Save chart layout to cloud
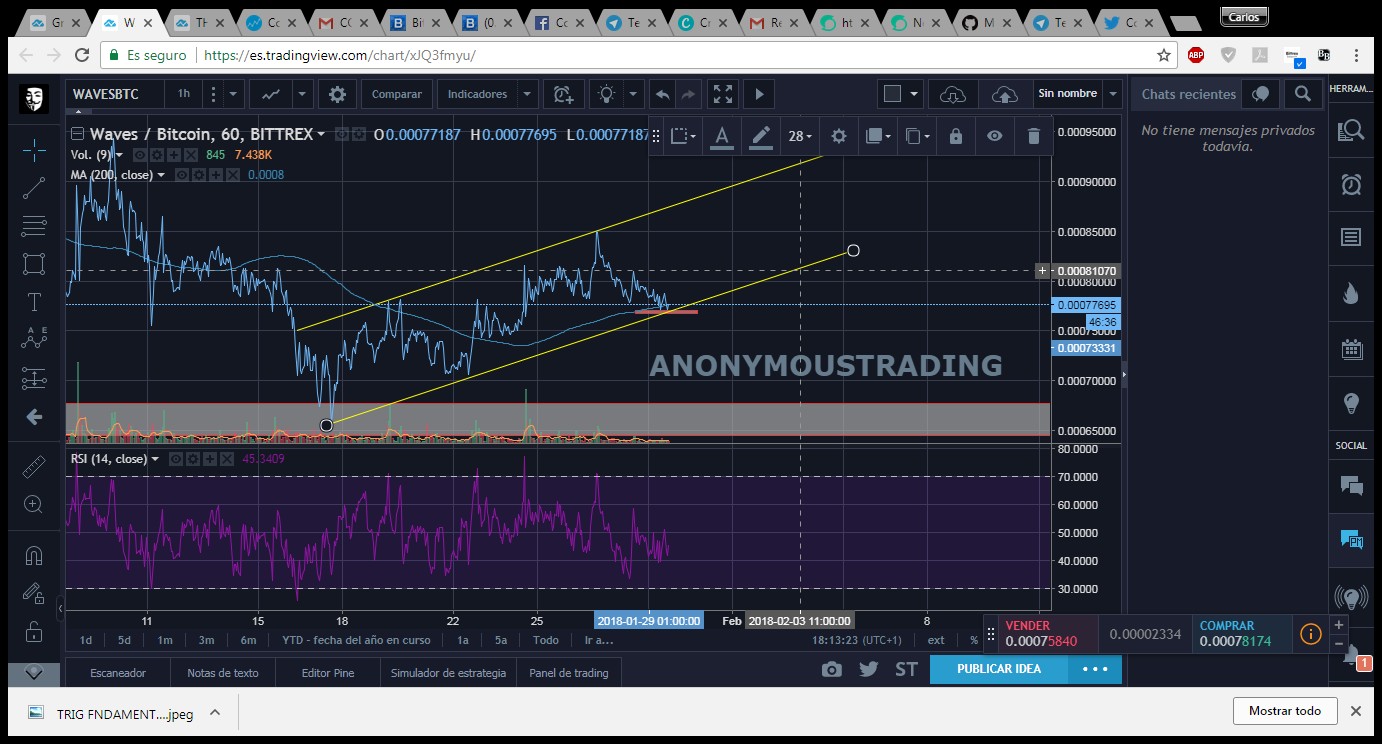Viewport: 1382px width, 744px height. (x=1004, y=94)
